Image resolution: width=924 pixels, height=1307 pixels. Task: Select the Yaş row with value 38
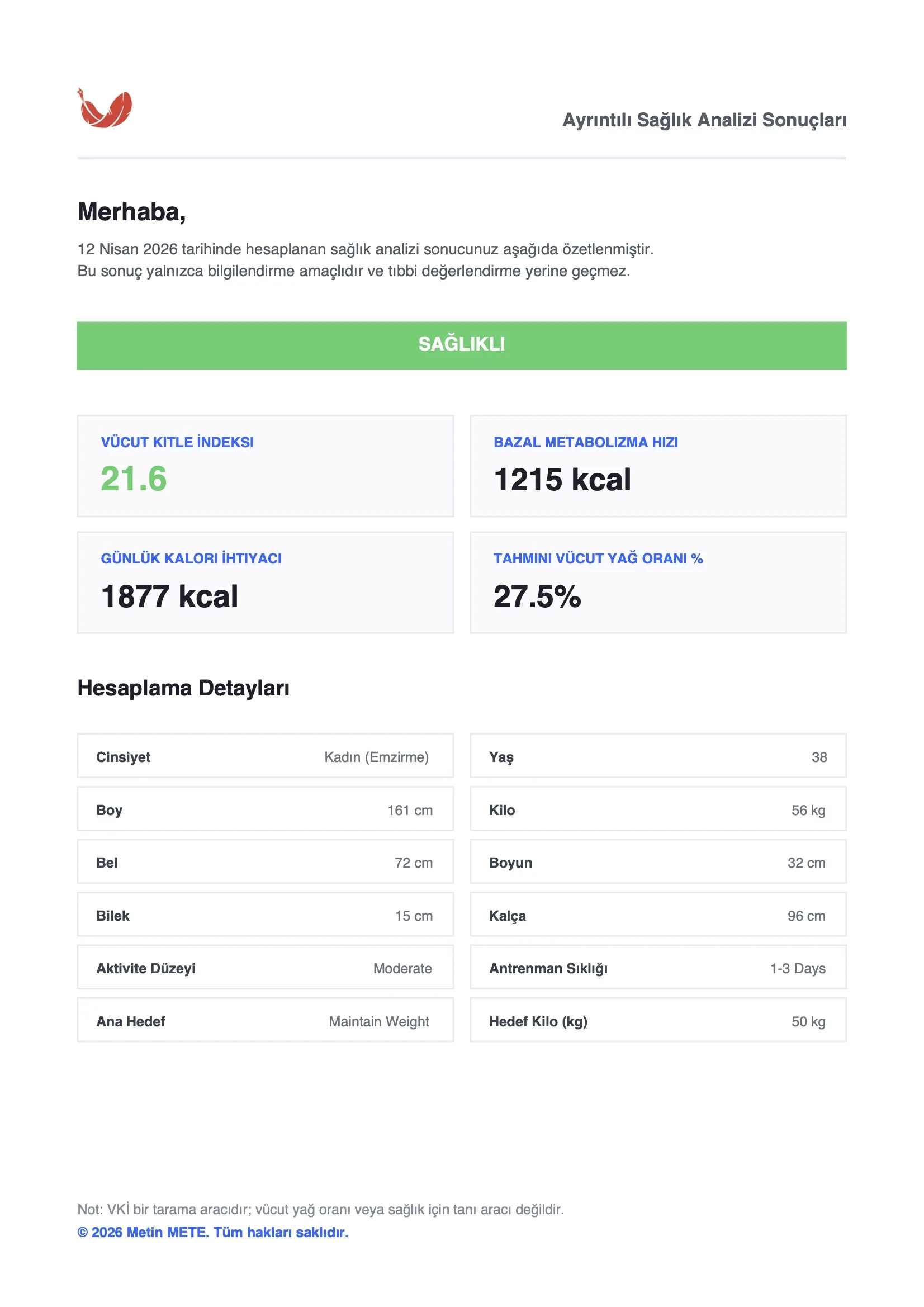click(657, 756)
